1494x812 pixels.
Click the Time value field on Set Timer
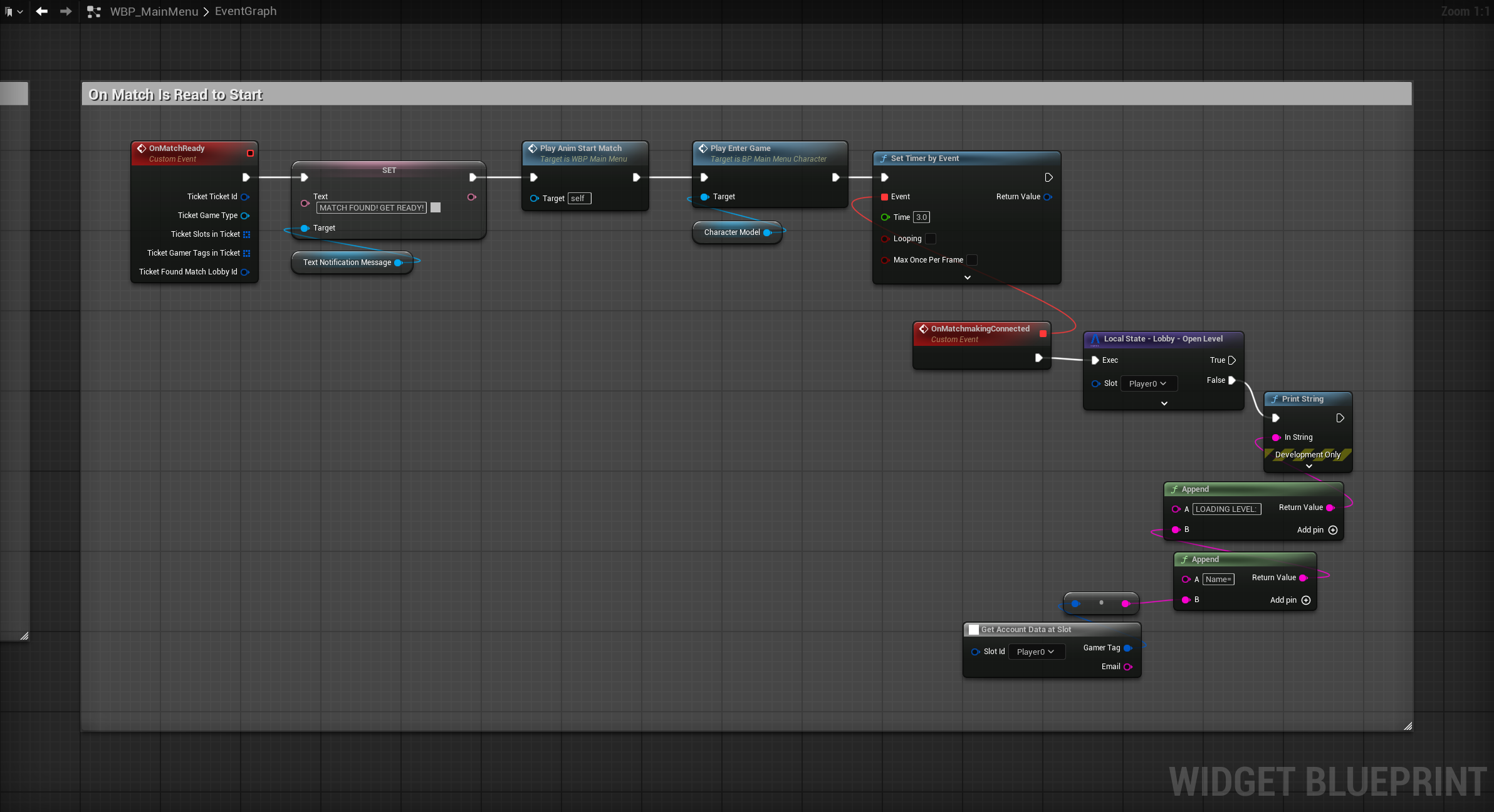921,217
